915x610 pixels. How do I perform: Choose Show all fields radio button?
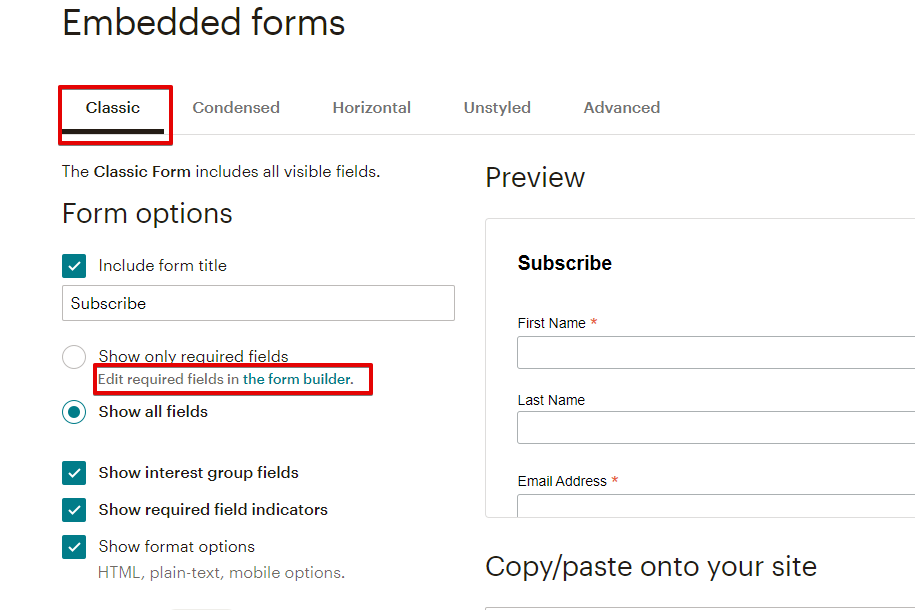click(74, 412)
